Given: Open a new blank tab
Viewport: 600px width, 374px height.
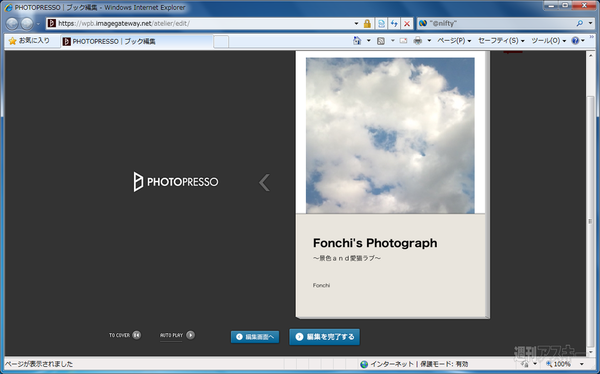Looking at the screenshot, I should click(x=221, y=41).
